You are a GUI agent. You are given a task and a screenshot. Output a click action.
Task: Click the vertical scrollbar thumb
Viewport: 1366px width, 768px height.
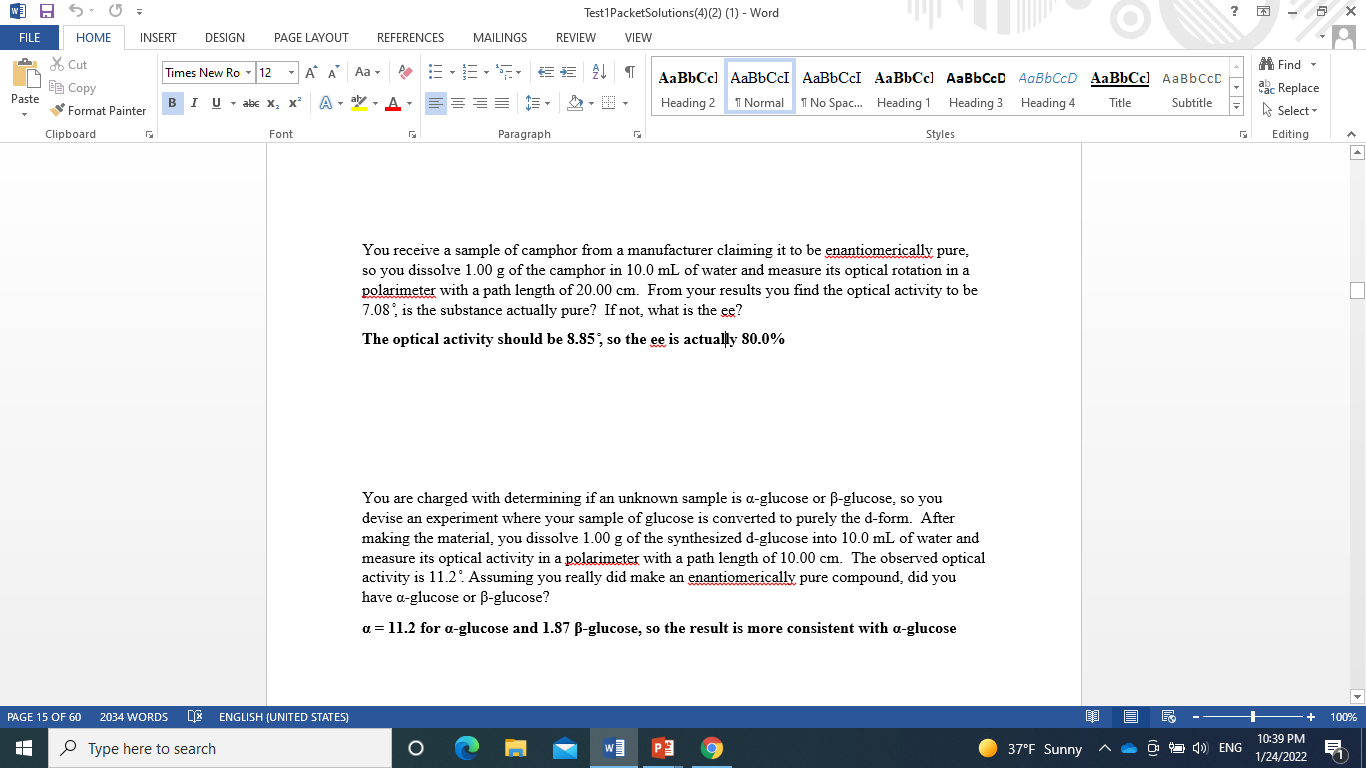[1357, 291]
